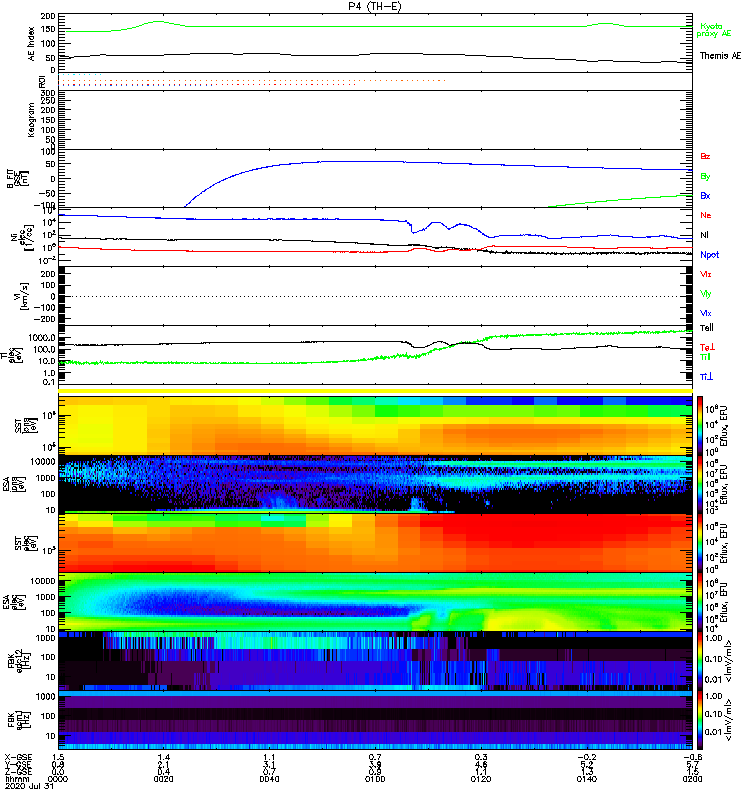Image resolution: width=750 pixels, height=800 pixels.
Task: Click the FBK edc12 mV/m color bar
Action: tap(700, 661)
